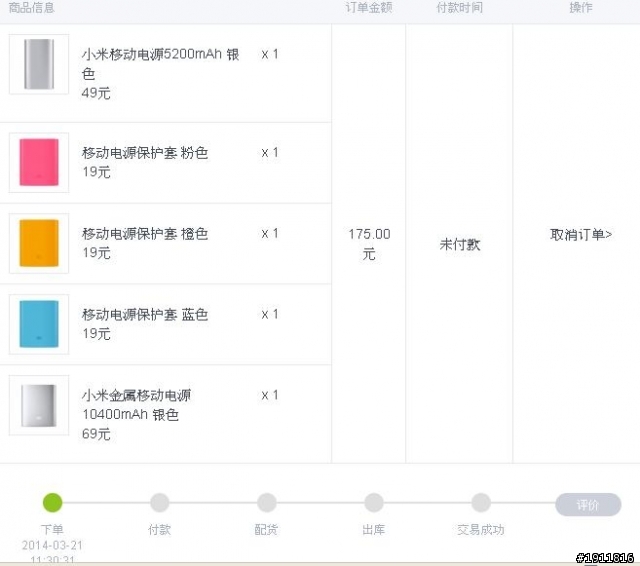This screenshot has width=640, height=566.
Task: Cancel the order via 取消订单 link
Action: 581,235
